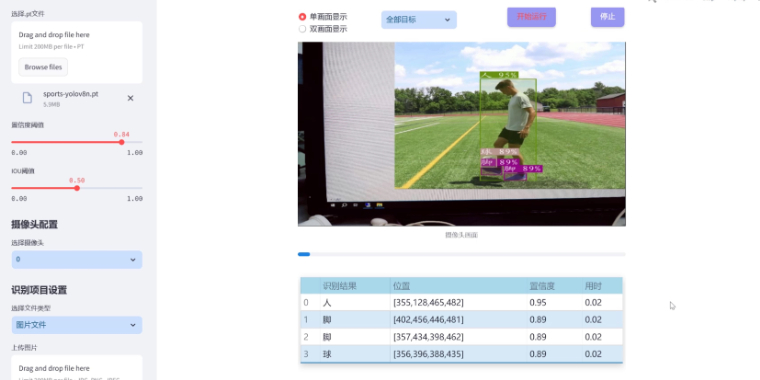
Task: Select the 单画面显示 radio button
Action: tap(302, 16)
